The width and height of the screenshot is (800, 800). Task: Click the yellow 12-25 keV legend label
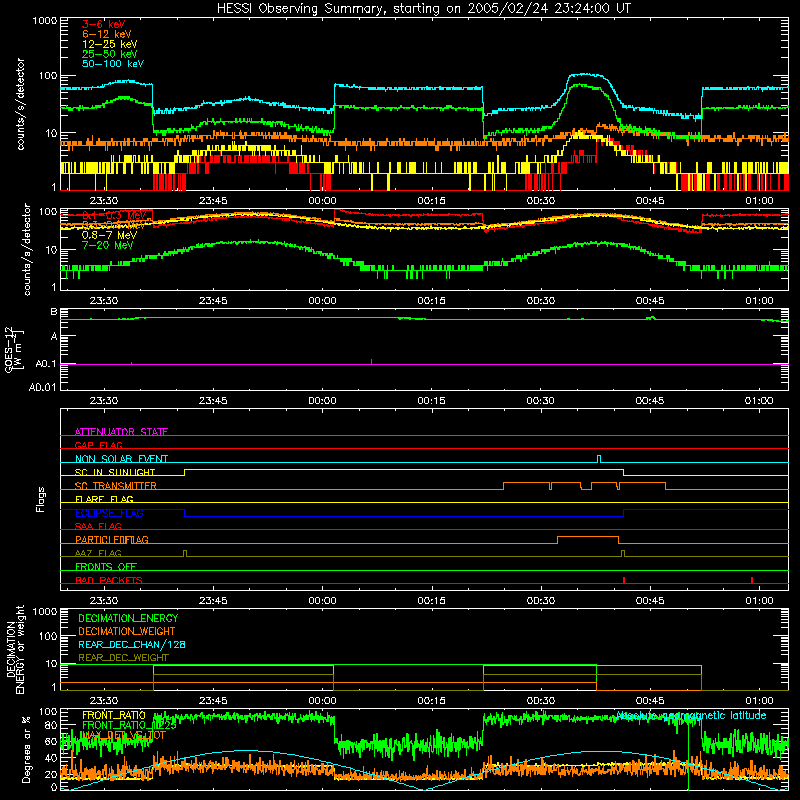point(109,44)
